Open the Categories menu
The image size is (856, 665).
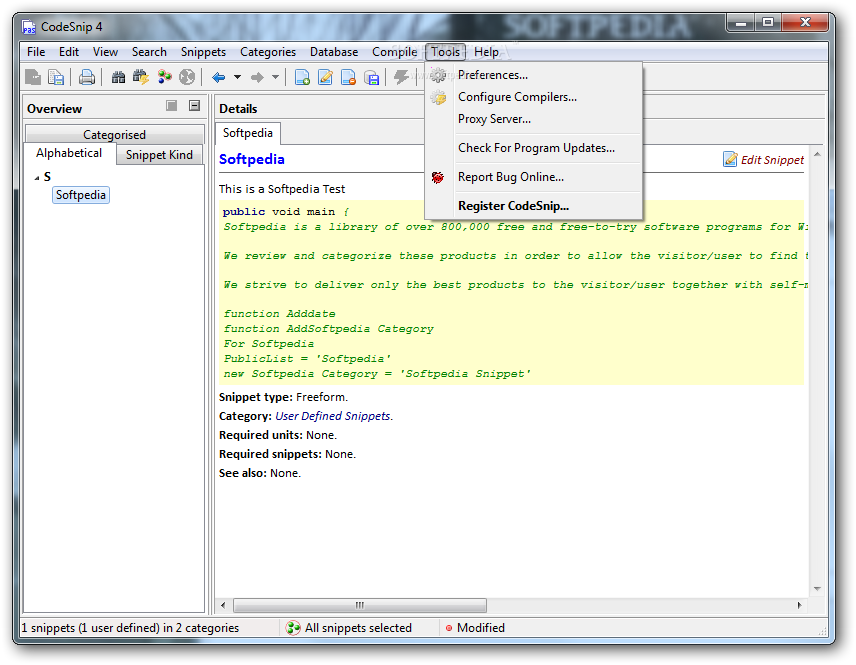tap(268, 52)
